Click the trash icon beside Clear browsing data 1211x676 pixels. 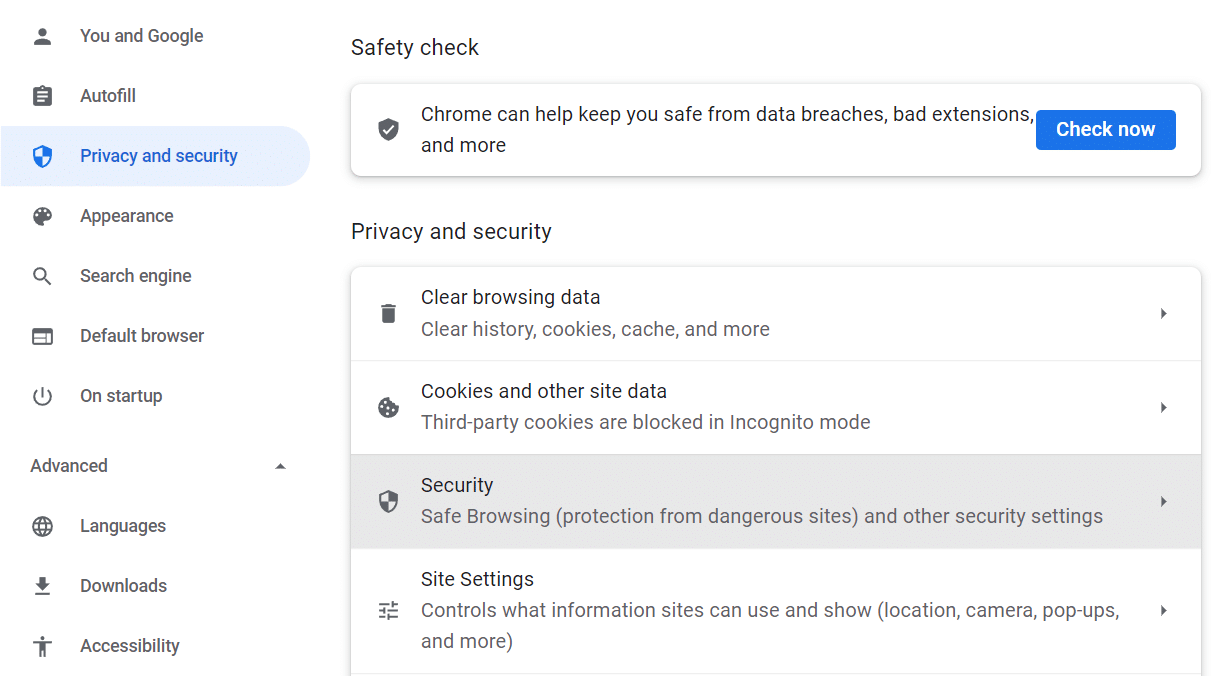(x=388, y=313)
